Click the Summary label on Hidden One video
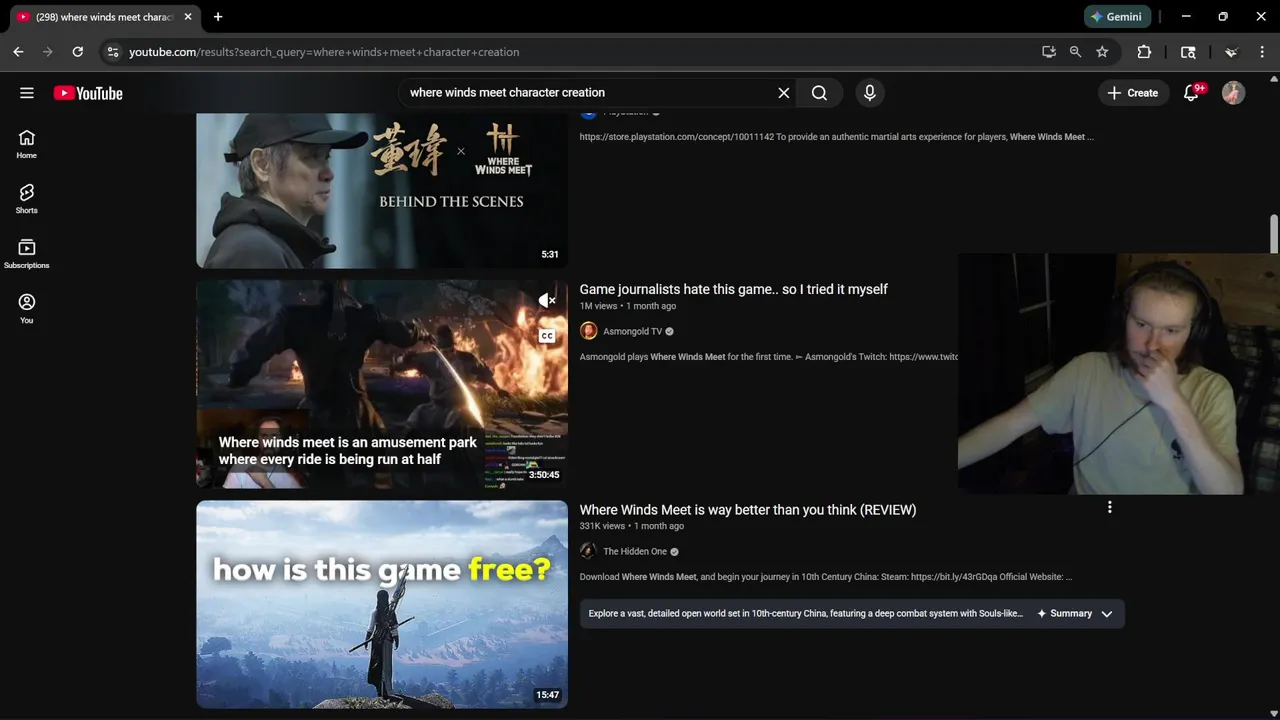 pyautogui.click(x=1071, y=614)
